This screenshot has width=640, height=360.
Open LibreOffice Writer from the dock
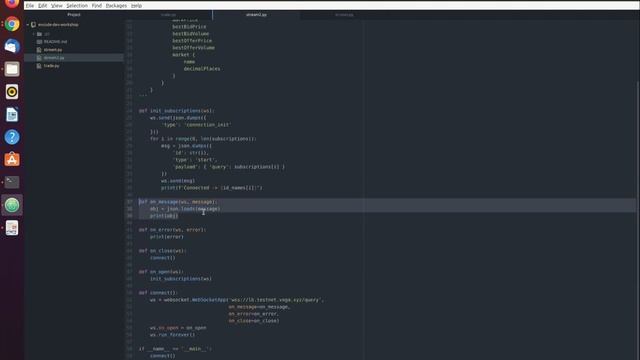click(x=12, y=115)
